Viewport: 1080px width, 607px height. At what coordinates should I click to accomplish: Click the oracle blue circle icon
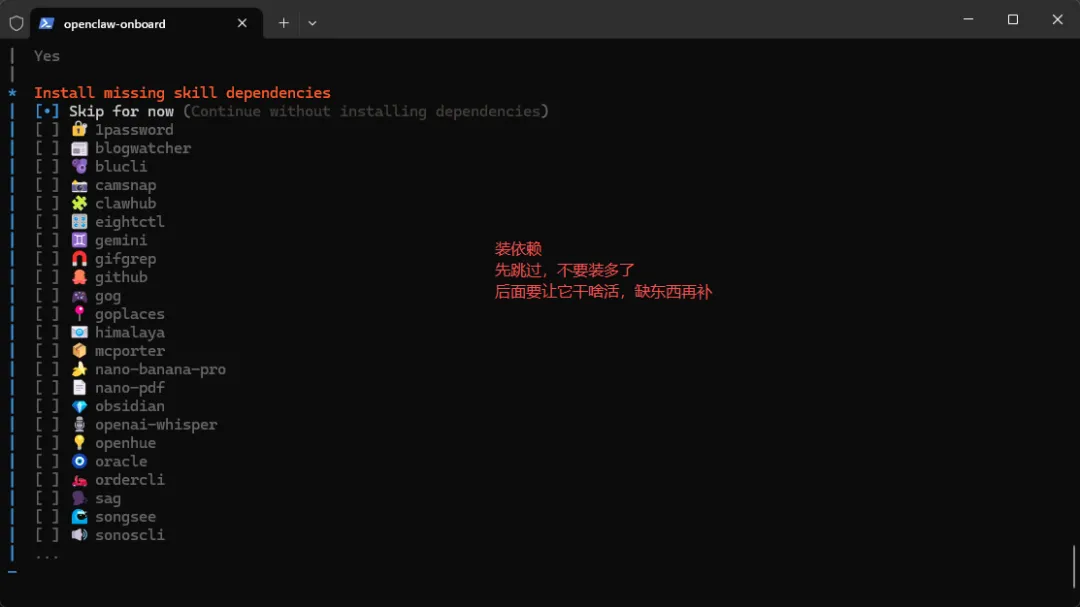(x=79, y=461)
